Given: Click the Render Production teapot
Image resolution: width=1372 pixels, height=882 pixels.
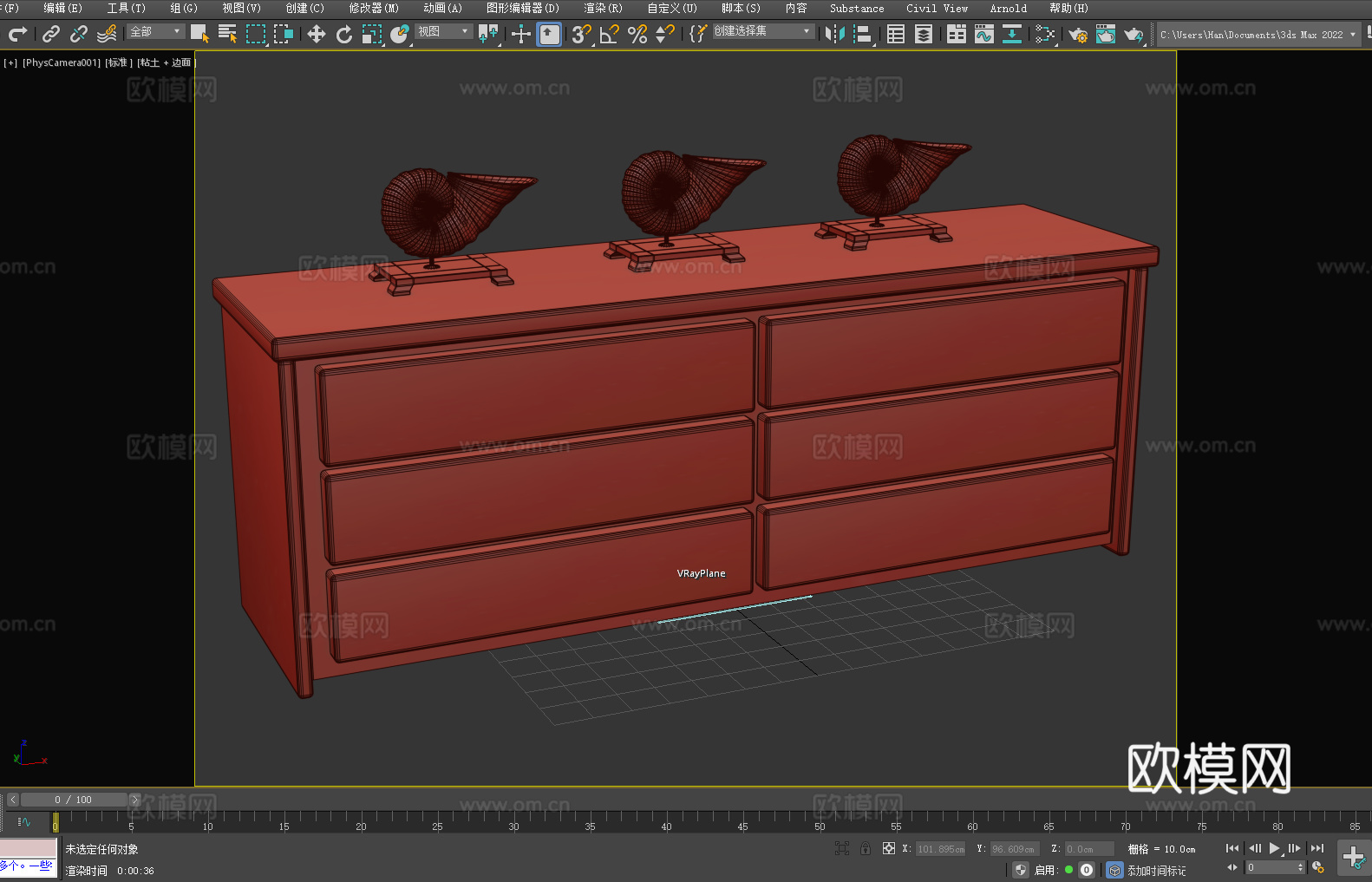Looking at the screenshot, I should click(1134, 34).
